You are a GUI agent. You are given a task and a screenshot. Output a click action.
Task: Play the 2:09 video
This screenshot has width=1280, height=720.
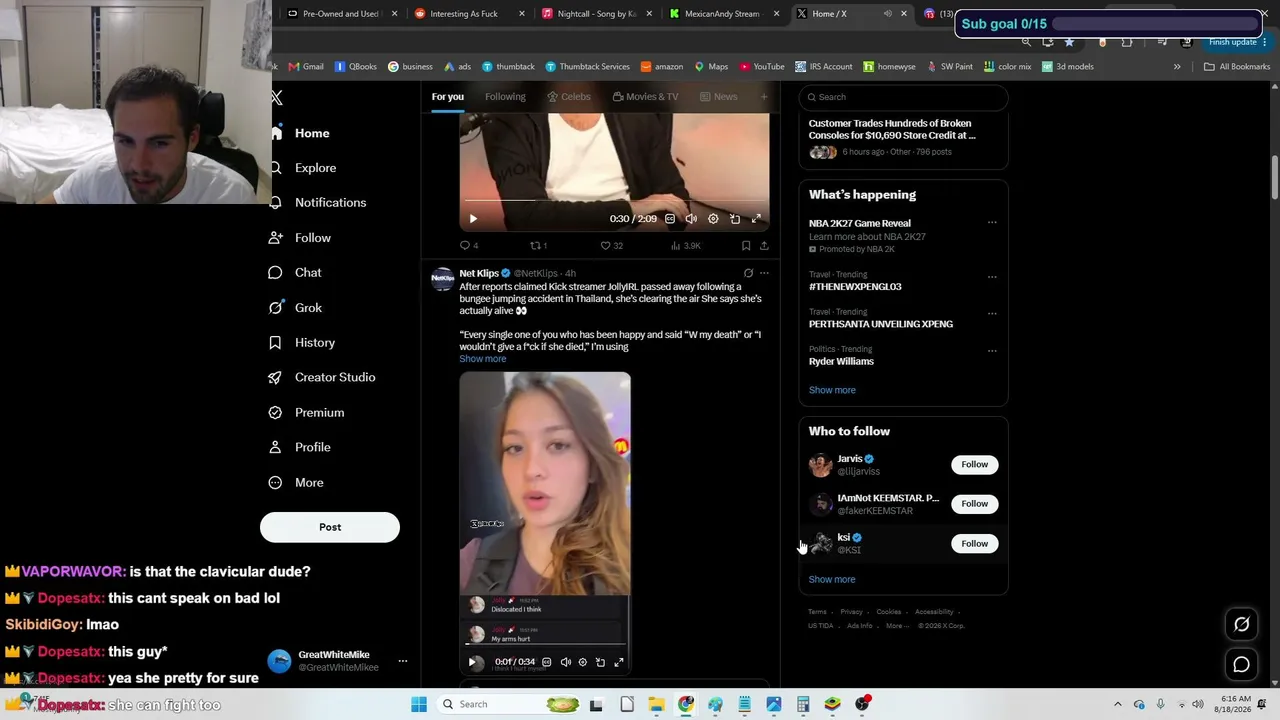click(x=473, y=219)
